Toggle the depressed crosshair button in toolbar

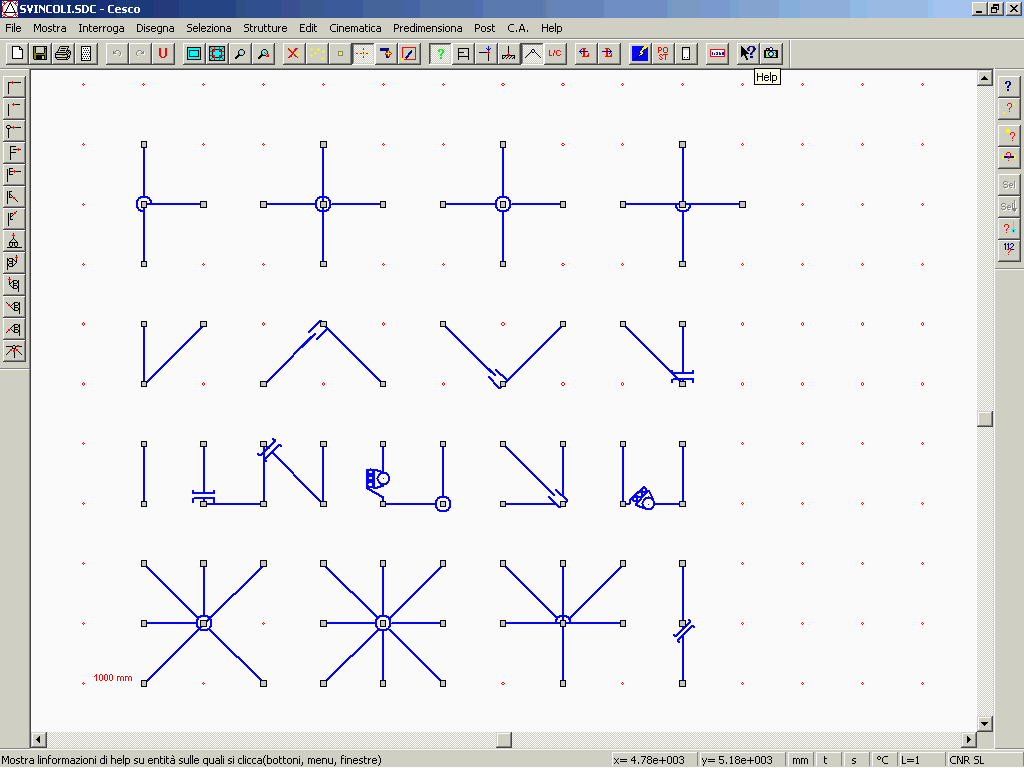[x=362, y=53]
